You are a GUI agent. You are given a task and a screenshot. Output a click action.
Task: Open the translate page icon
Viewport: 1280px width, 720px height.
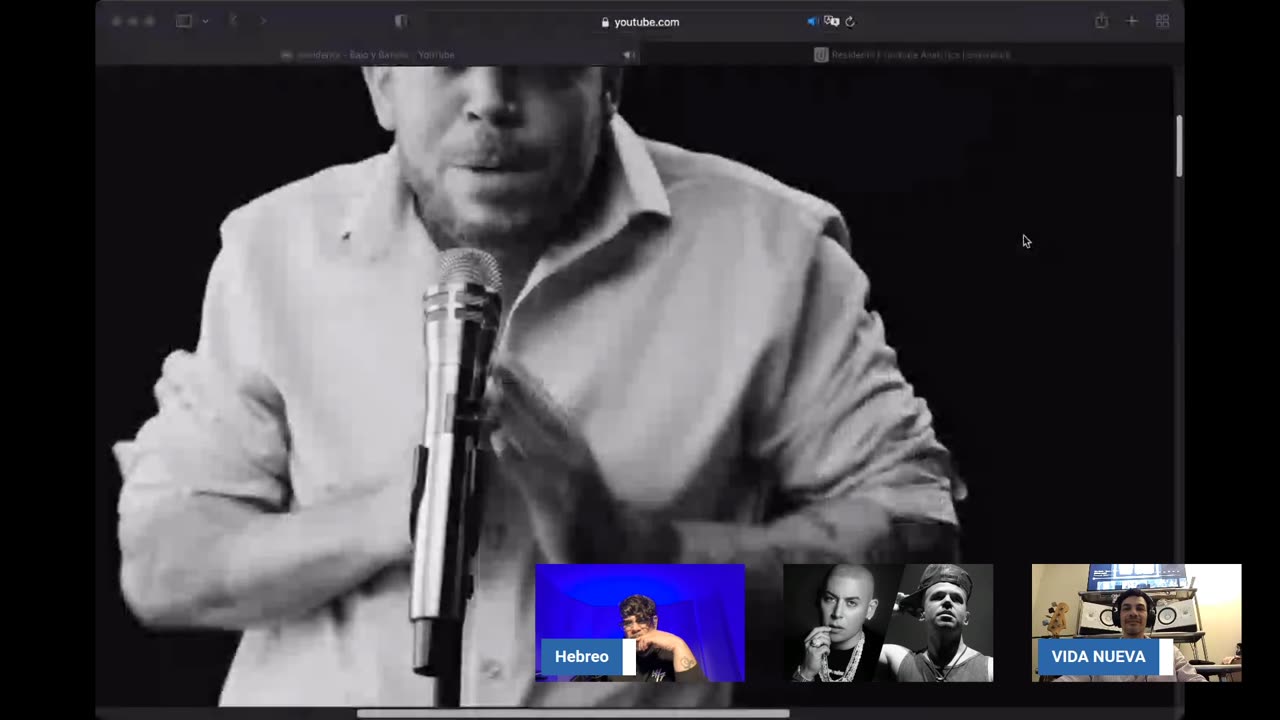coord(831,21)
